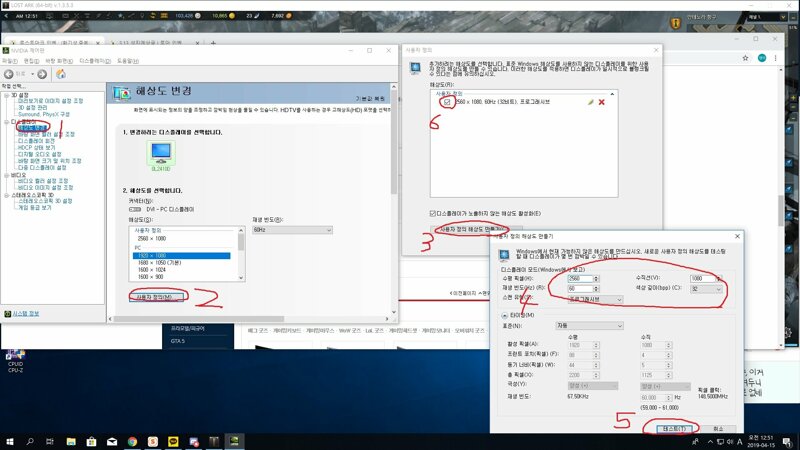This screenshot has height=450, width=800.
Task: Select the 3D settings management tree item
Action: [33, 108]
